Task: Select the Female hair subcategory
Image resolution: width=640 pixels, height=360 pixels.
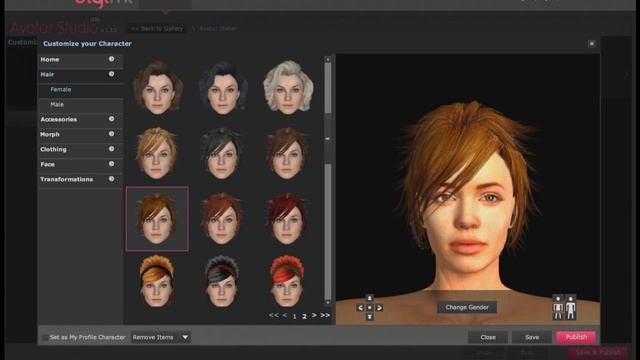Action: [80, 89]
